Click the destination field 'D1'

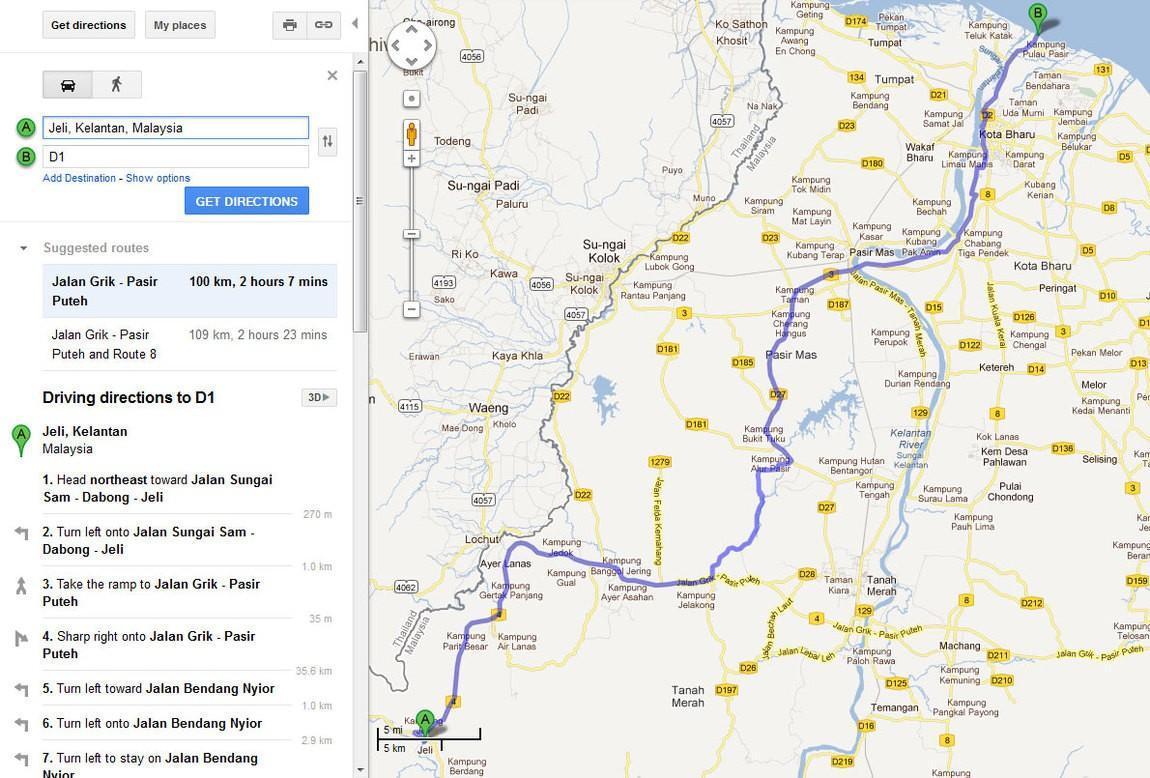(176, 156)
